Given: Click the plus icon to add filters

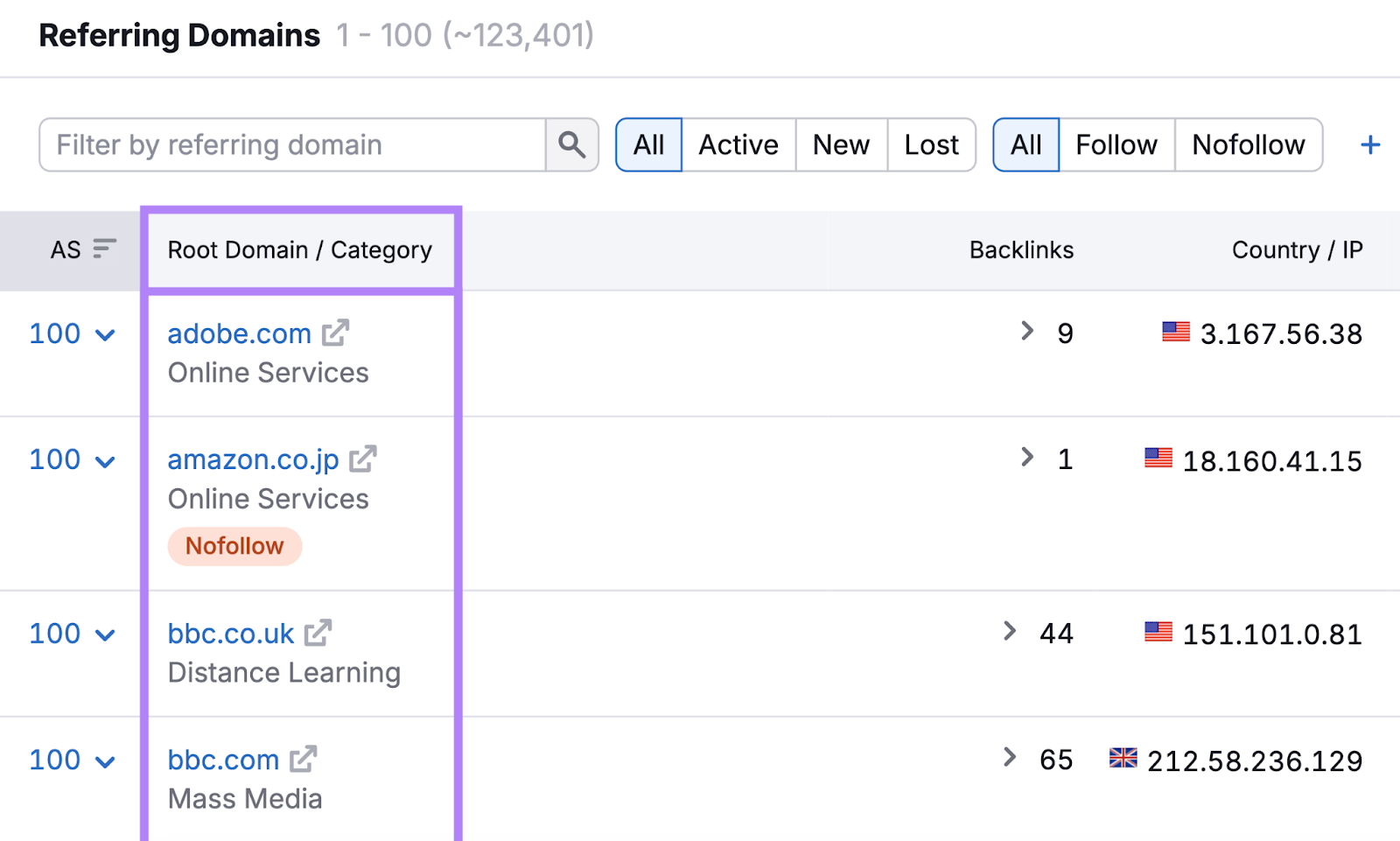Looking at the screenshot, I should click(1370, 144).
